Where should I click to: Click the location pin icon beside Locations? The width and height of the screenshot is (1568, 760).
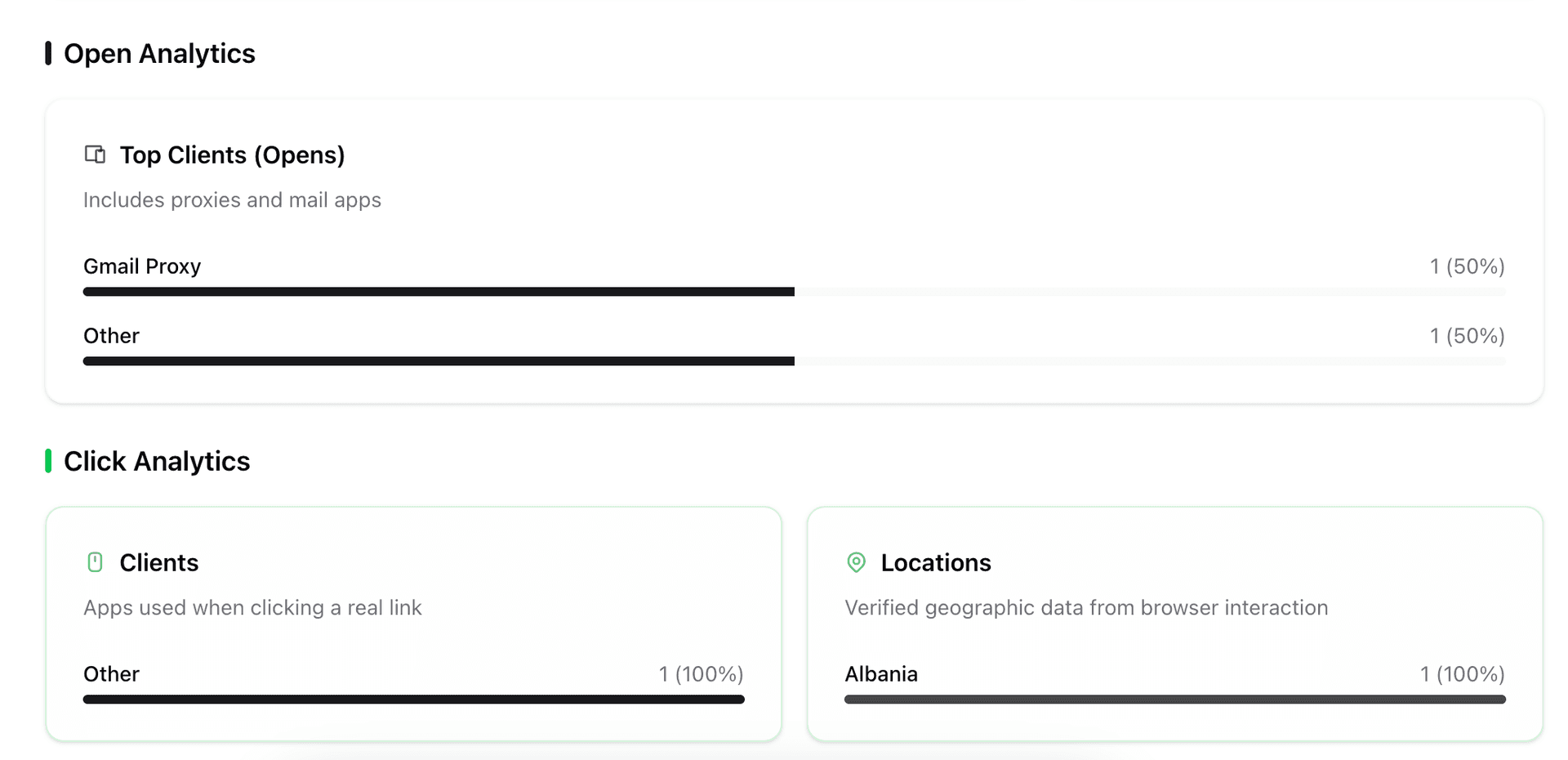856,562
